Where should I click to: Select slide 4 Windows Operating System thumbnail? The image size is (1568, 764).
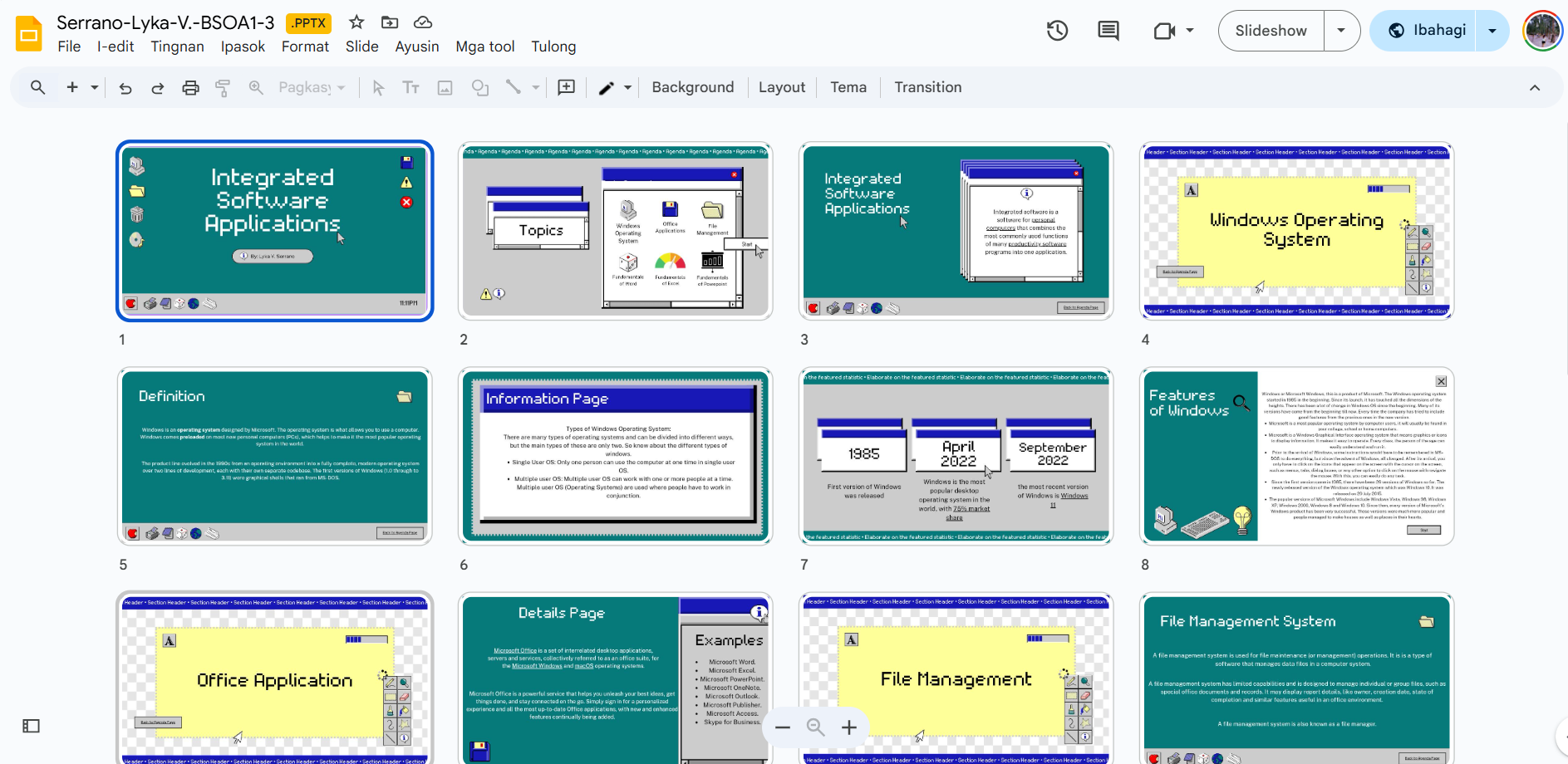[1297, 231]
